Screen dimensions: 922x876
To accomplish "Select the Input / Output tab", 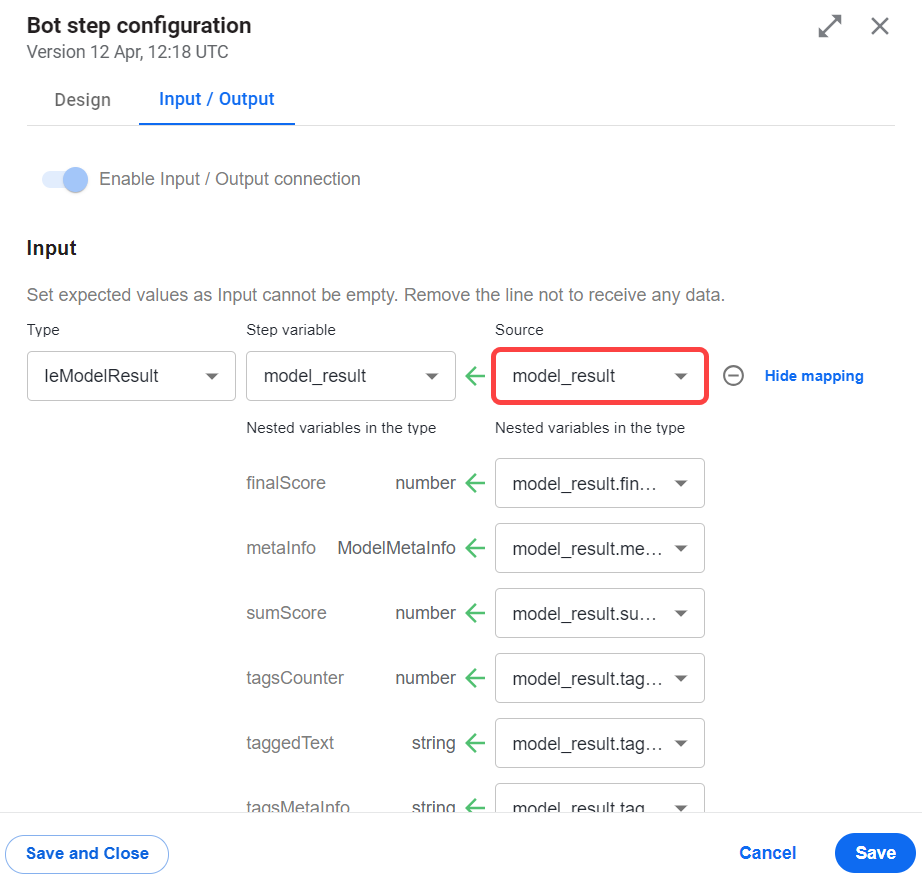I will coord(216,99).
